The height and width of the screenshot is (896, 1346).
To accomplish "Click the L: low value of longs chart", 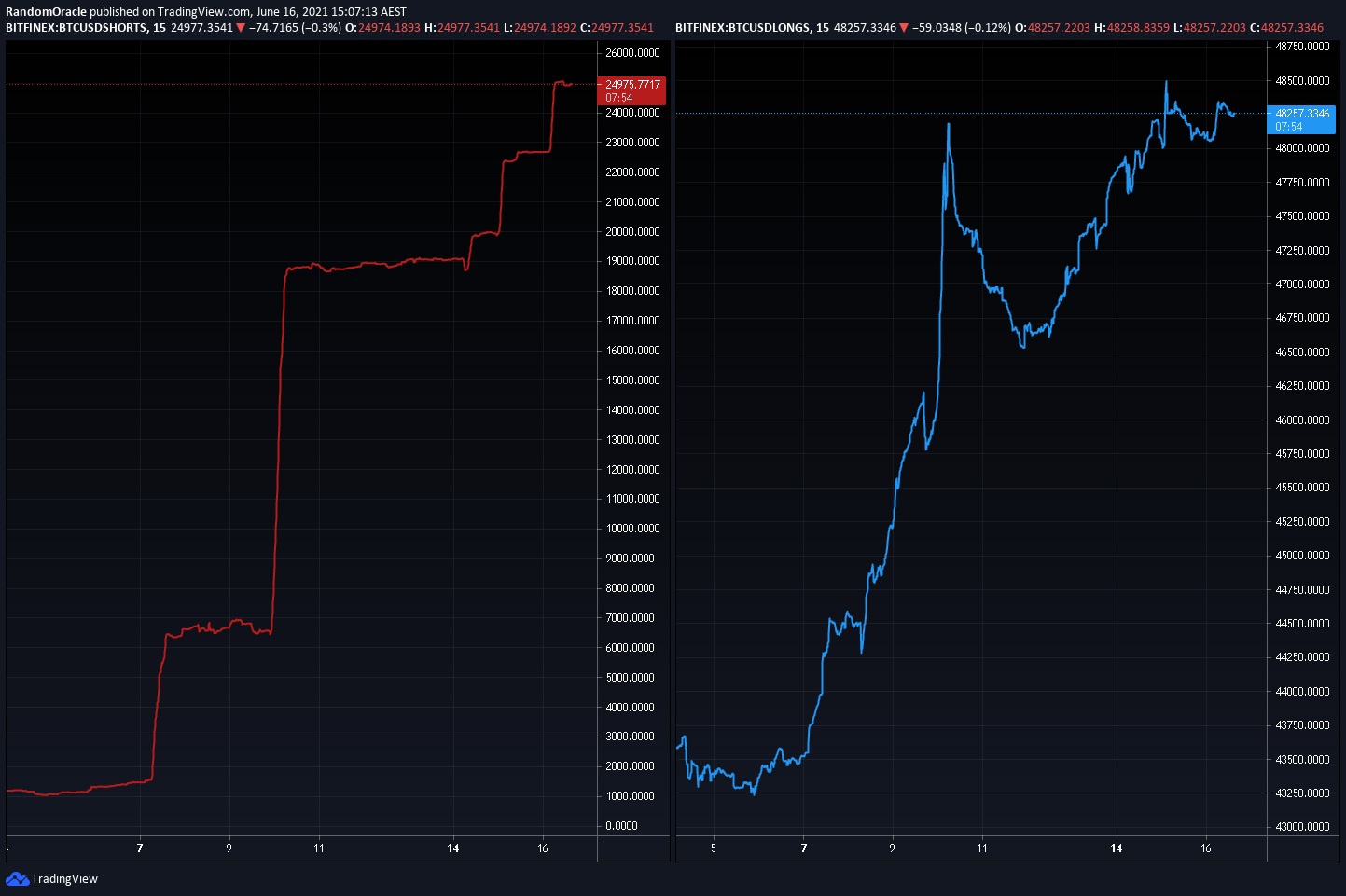I will pyautogui.click(x=1210, y=28).
